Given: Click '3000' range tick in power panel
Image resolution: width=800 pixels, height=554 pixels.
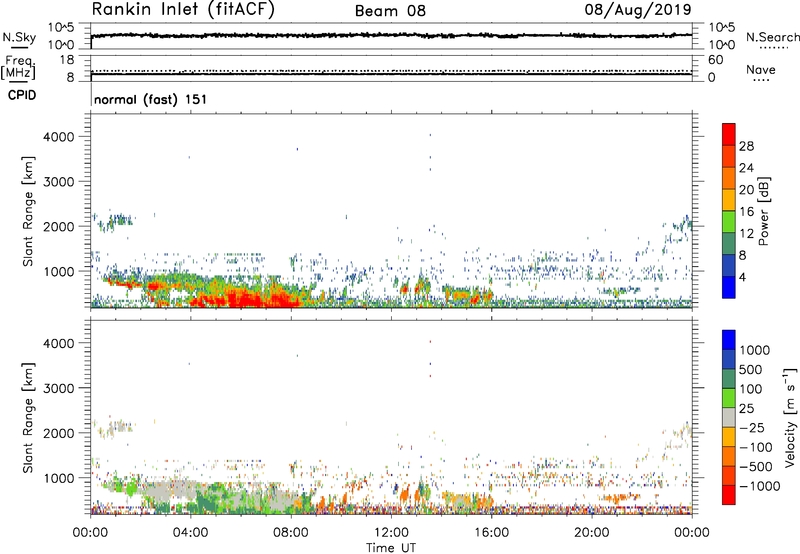Looking at the screenshot, I should 58,182.
